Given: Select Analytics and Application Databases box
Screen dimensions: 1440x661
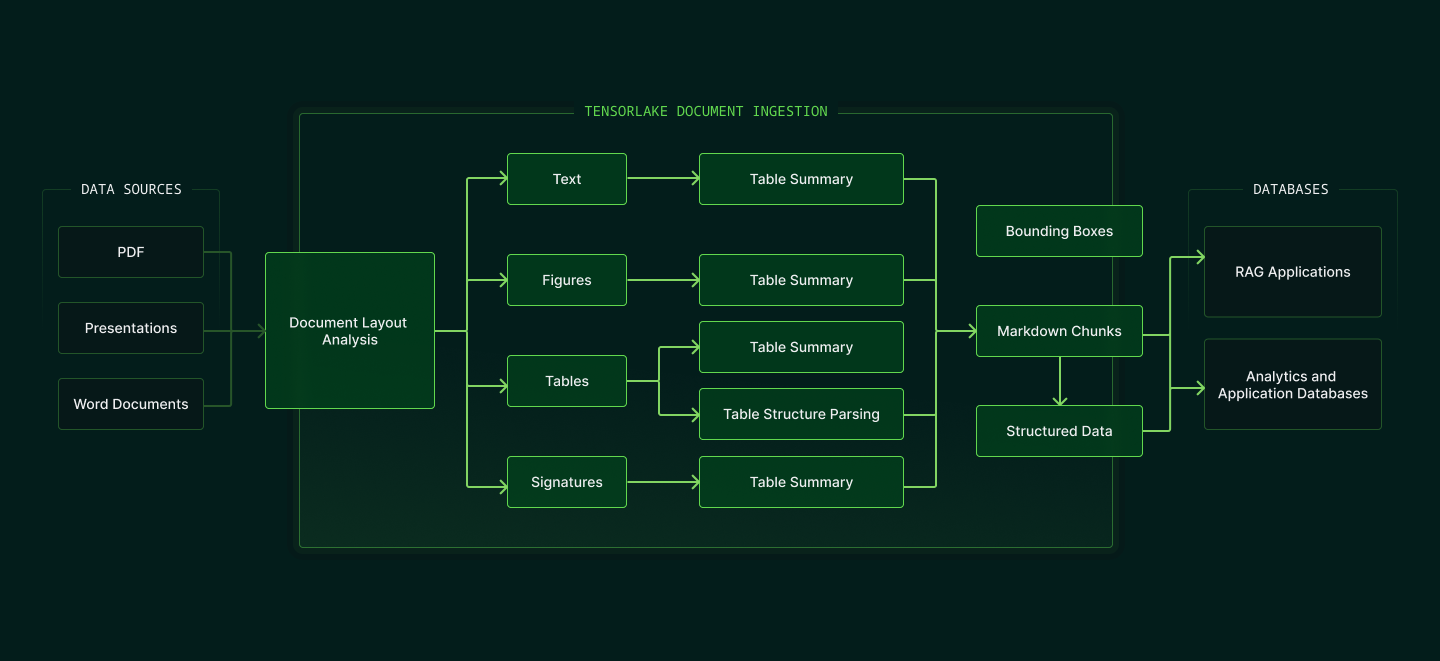Looking at the screenshot, I should click(1293, 385).
